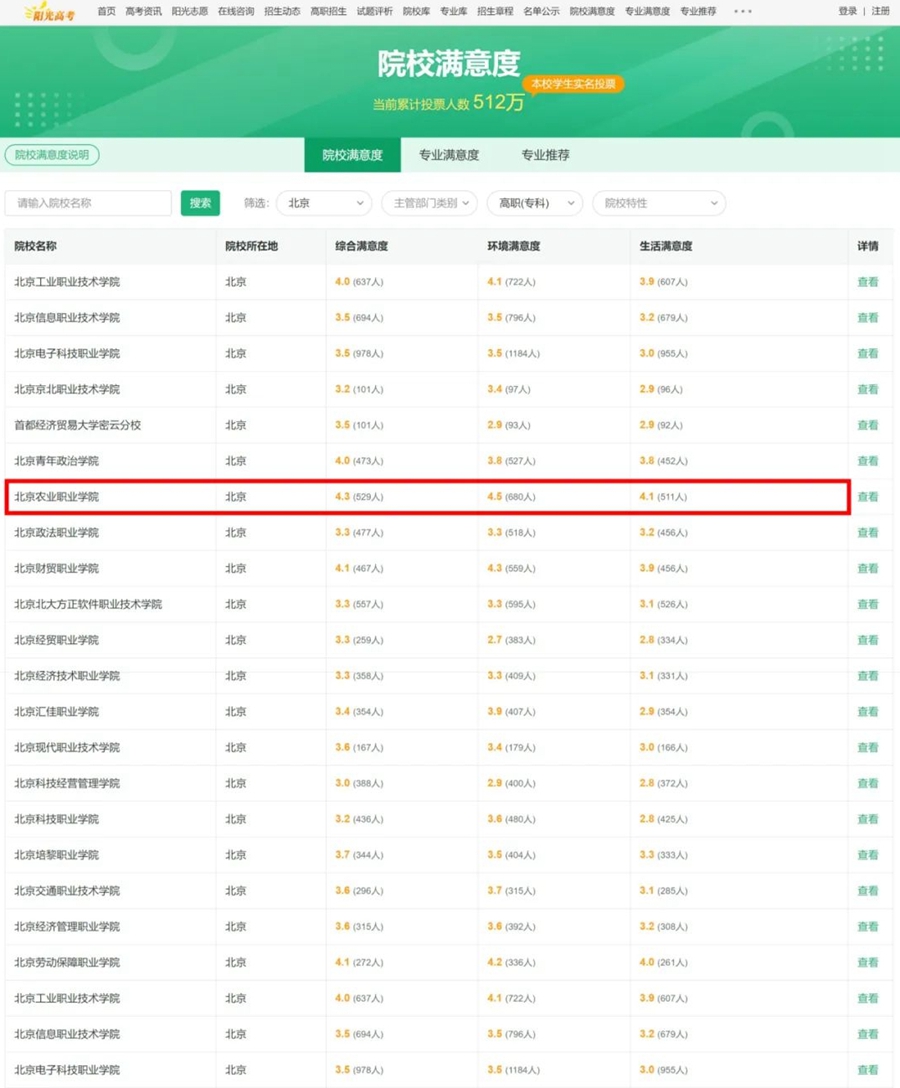Image resolution: width=900 pixels, height=1088 pixels.
Task: Open the 北京 region filter dropdown
Action: tap(324, 203)
